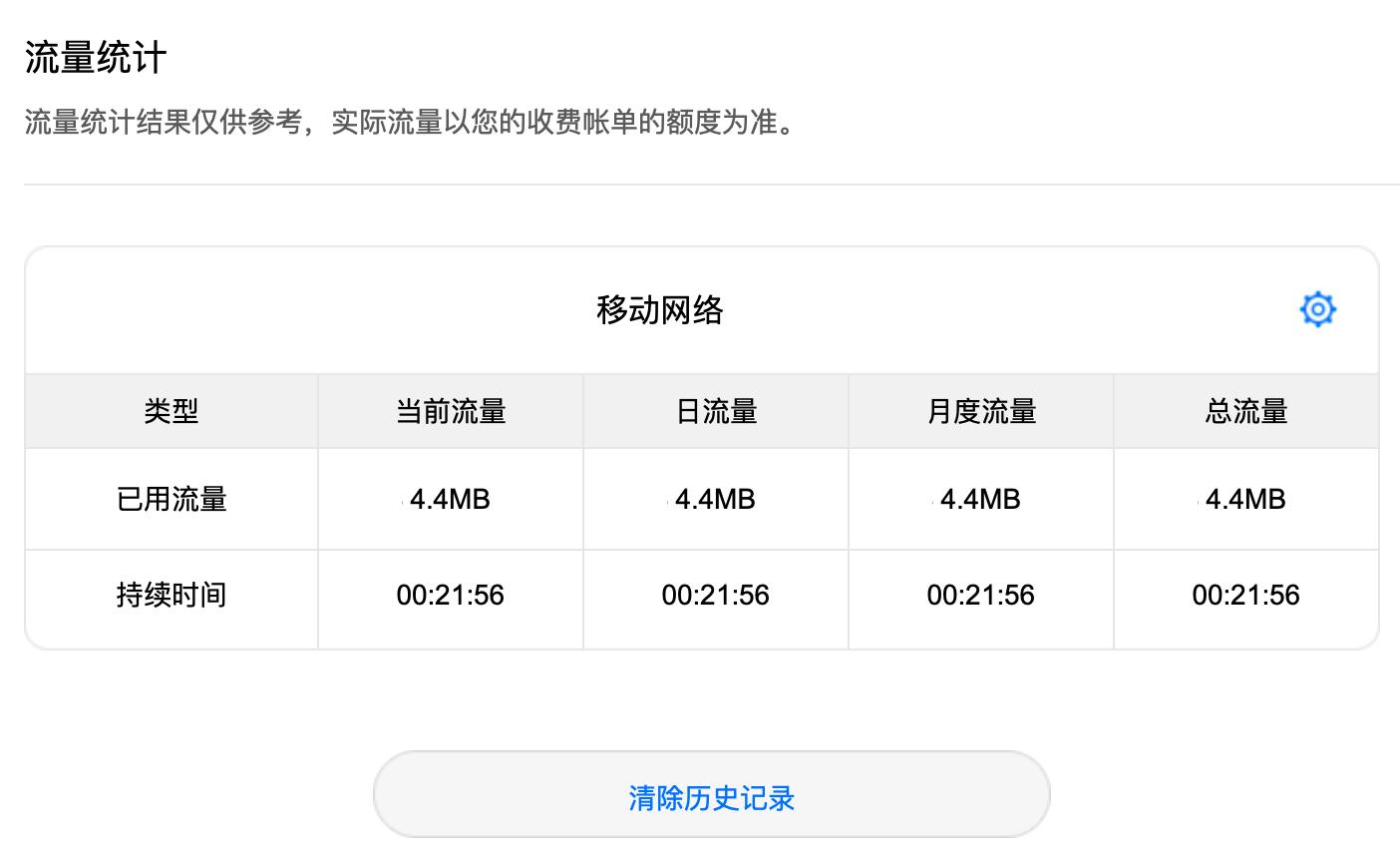Click the 00:21:56 duration under 总流量
Viewport: 1400px width, 856px height.
tap(1246, 596)
